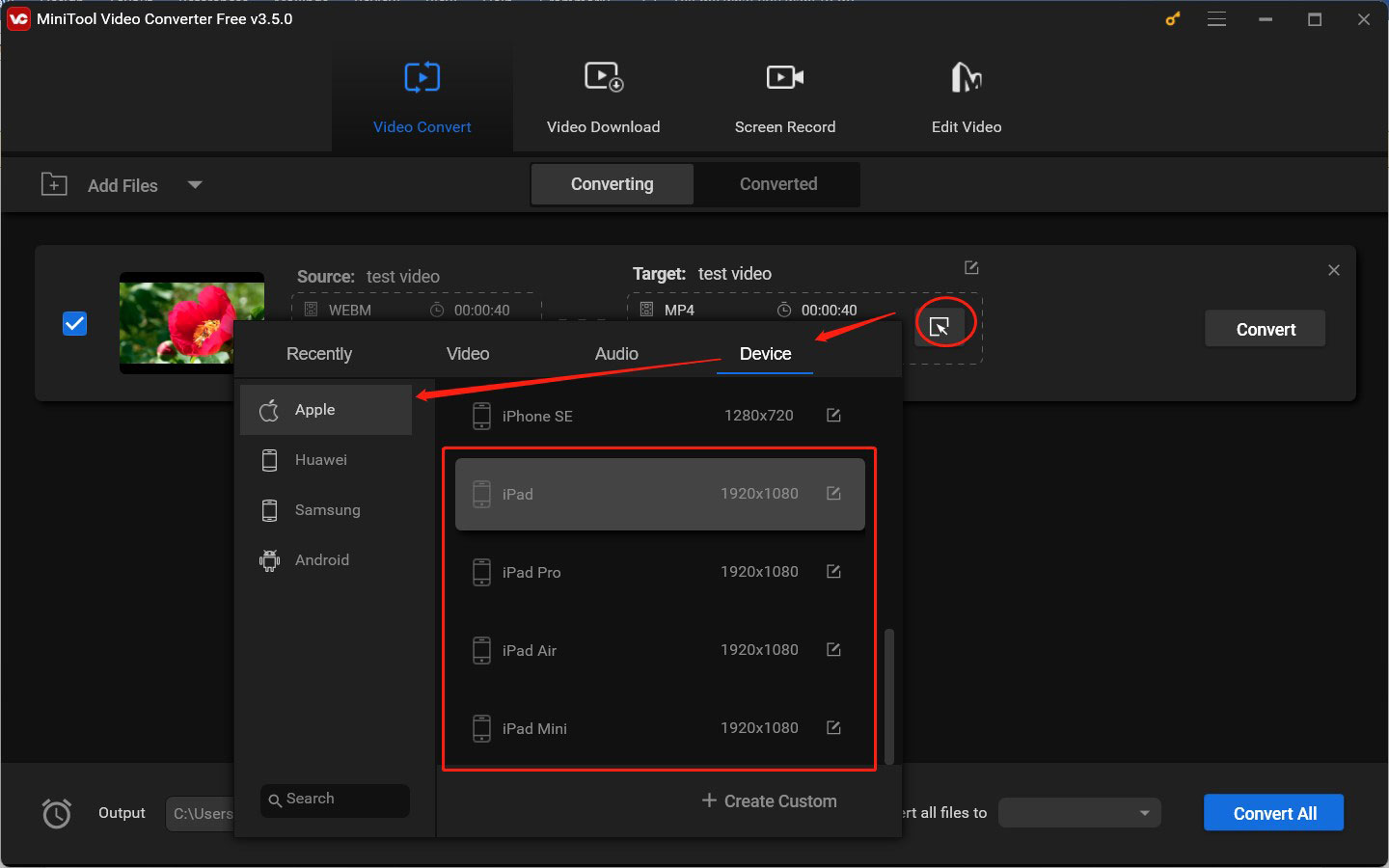Select the iPhone SE 1280x720 preset
1389x868 pixels.
tap(660, 416)
